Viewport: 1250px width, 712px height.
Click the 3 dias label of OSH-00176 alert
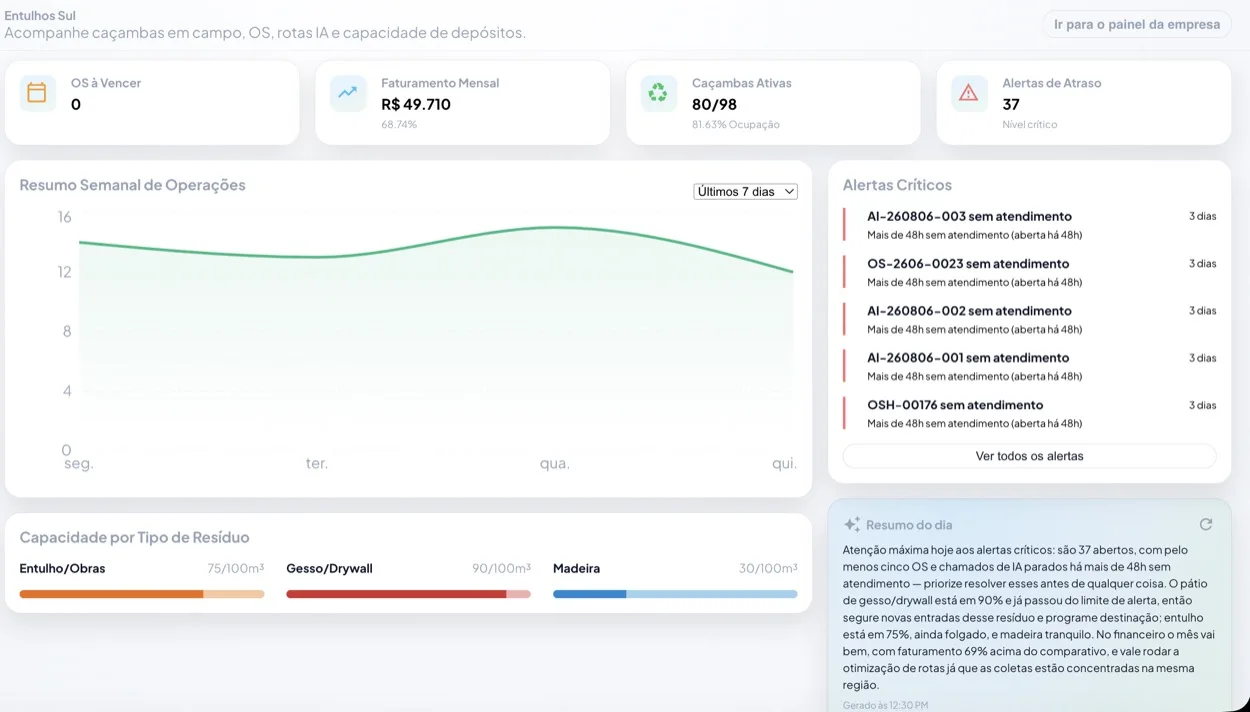point(1203,405)
